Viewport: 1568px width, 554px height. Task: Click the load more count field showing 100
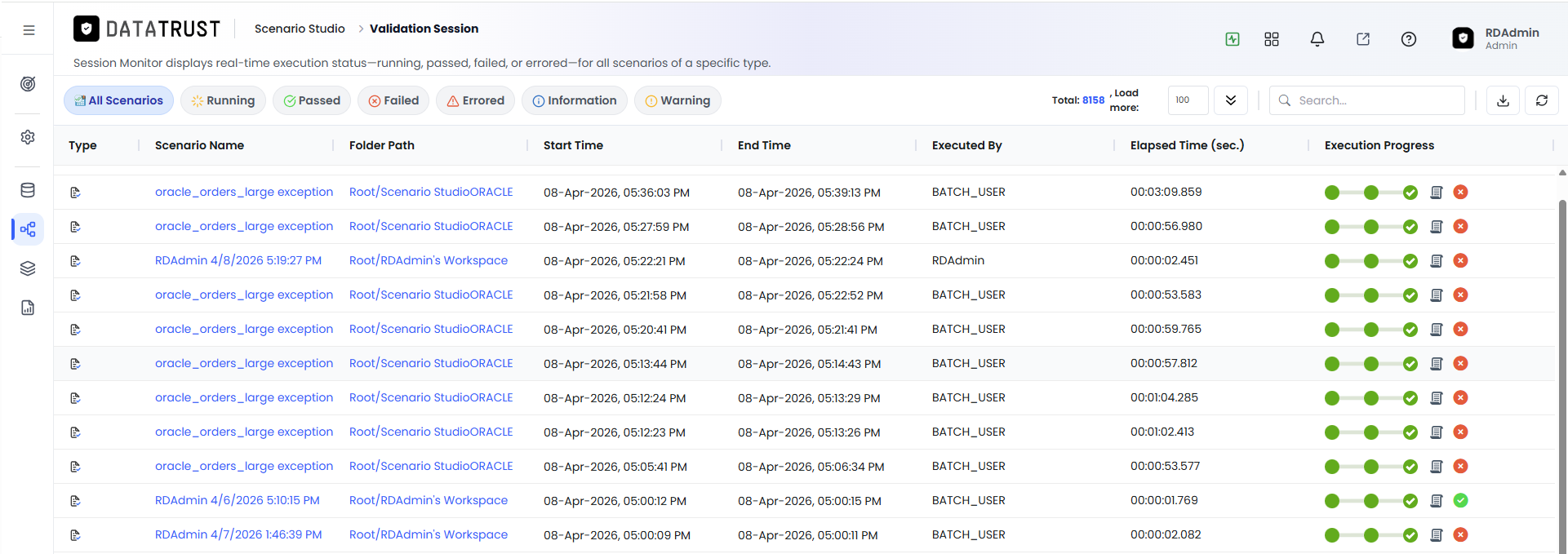point(1188,100)
